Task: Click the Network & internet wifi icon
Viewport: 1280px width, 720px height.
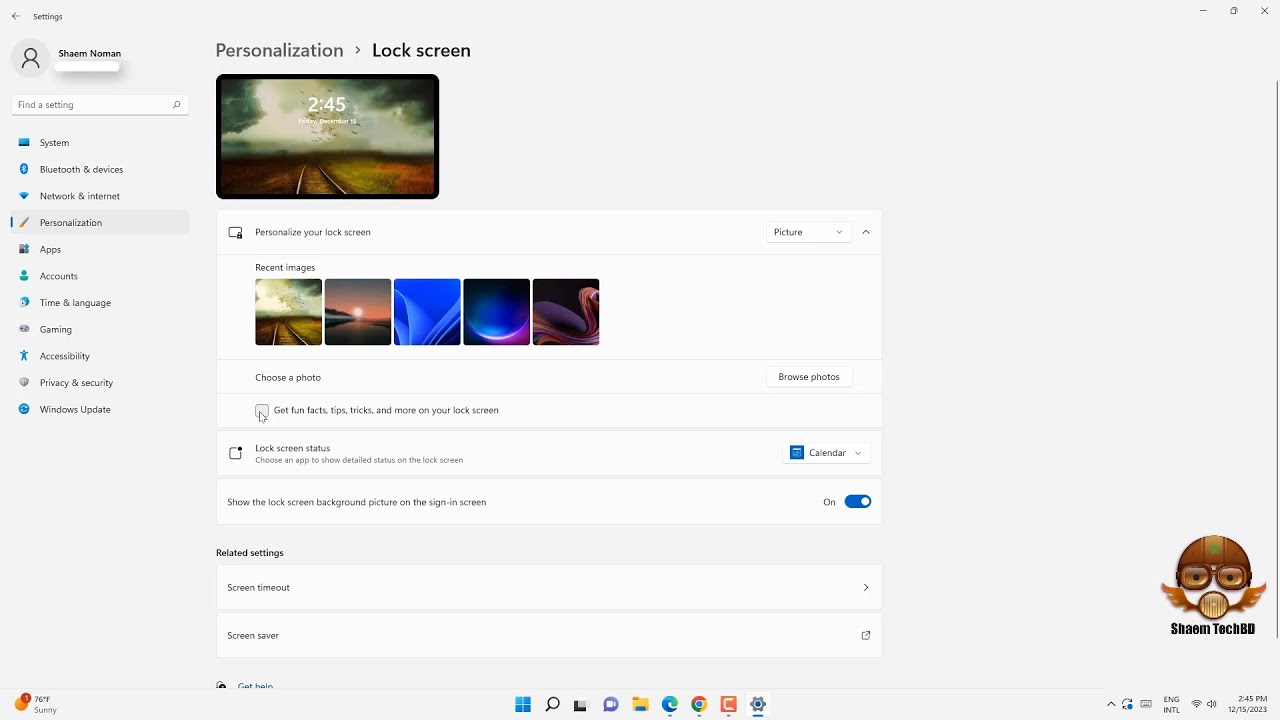Action: point(24,196)
